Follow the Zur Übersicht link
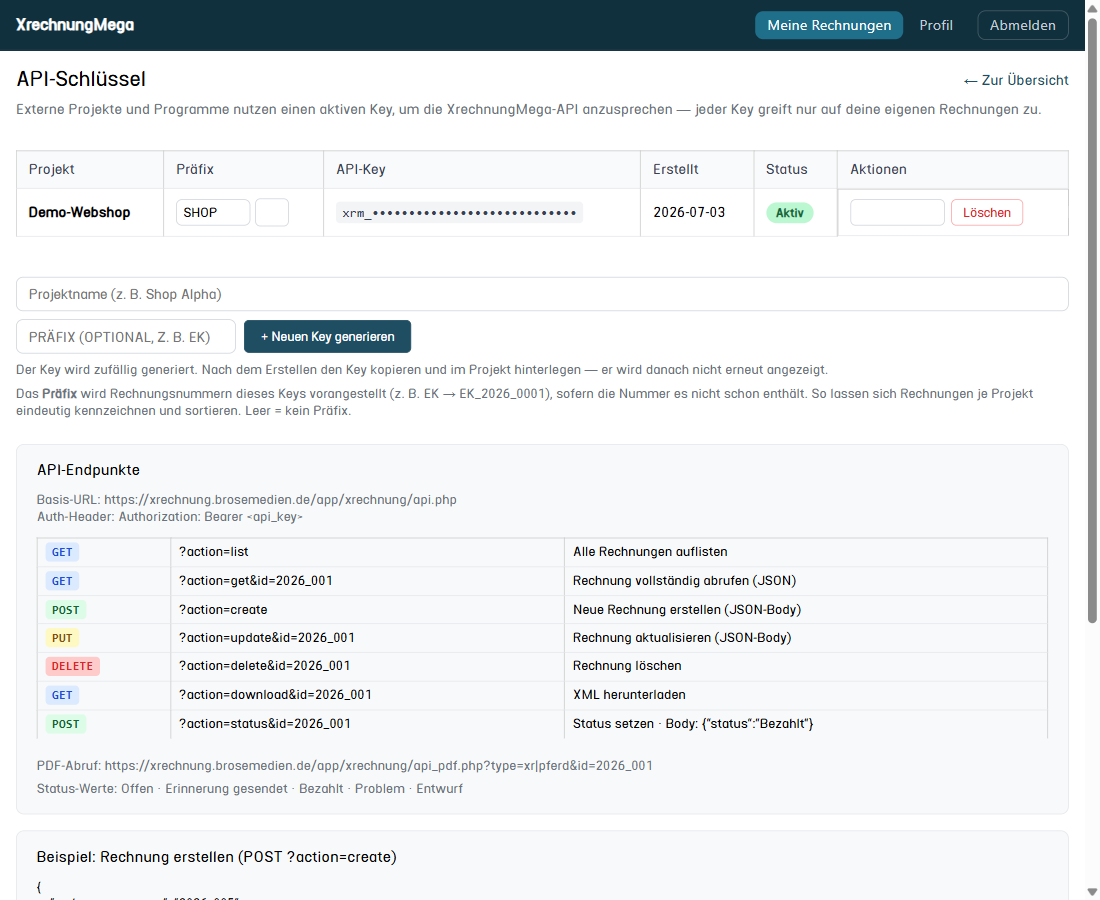This screenshot has height=900, width=1100. coord(1016,80)
